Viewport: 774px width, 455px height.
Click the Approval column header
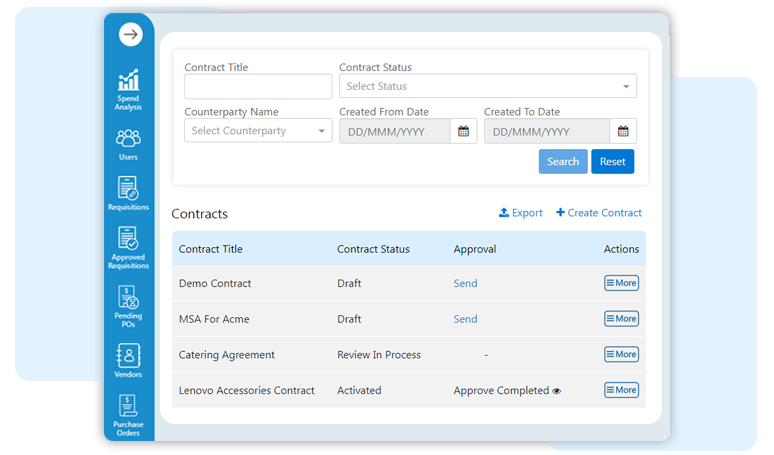click(475, 249)
